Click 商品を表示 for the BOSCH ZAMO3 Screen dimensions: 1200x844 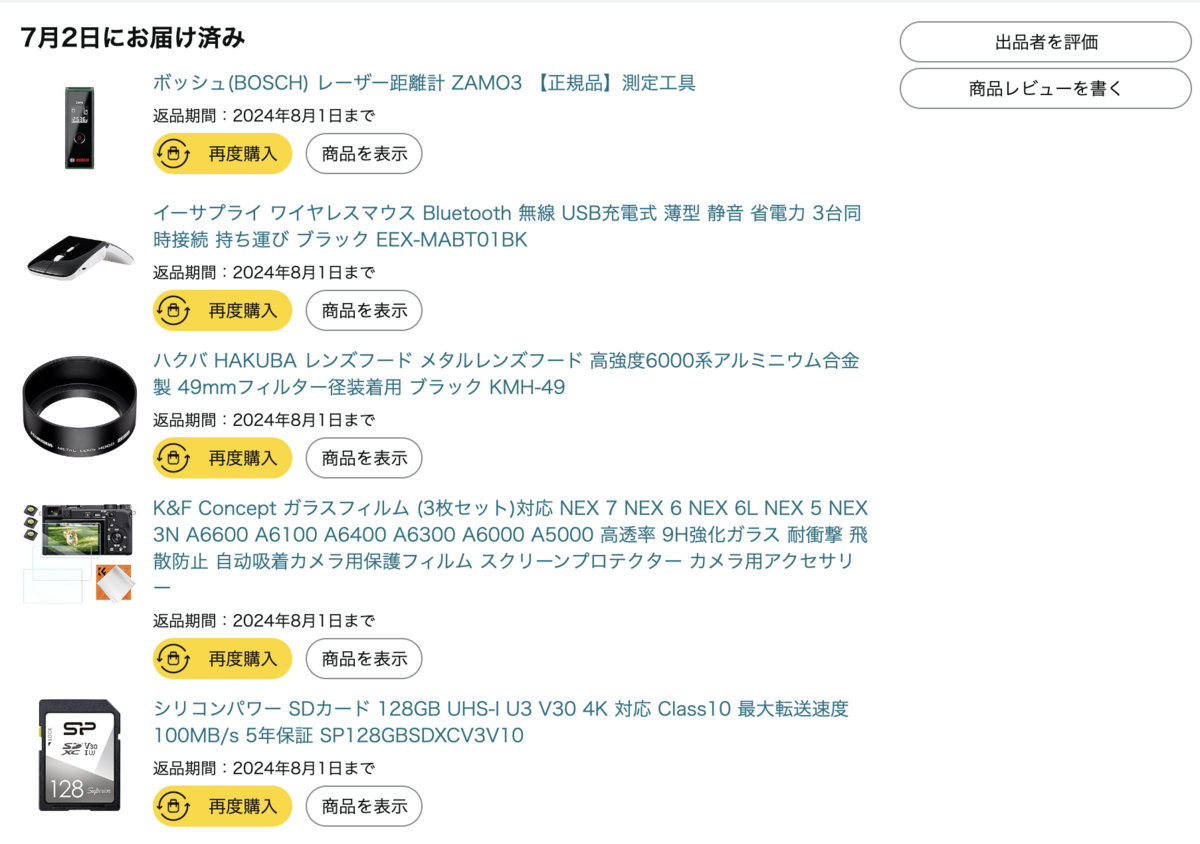[364, 154]
